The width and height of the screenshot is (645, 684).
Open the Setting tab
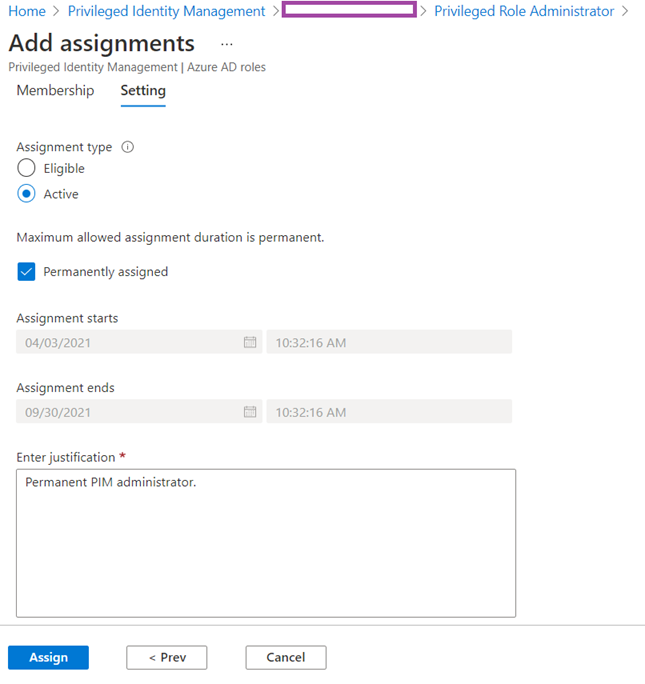tap(143, 90)
